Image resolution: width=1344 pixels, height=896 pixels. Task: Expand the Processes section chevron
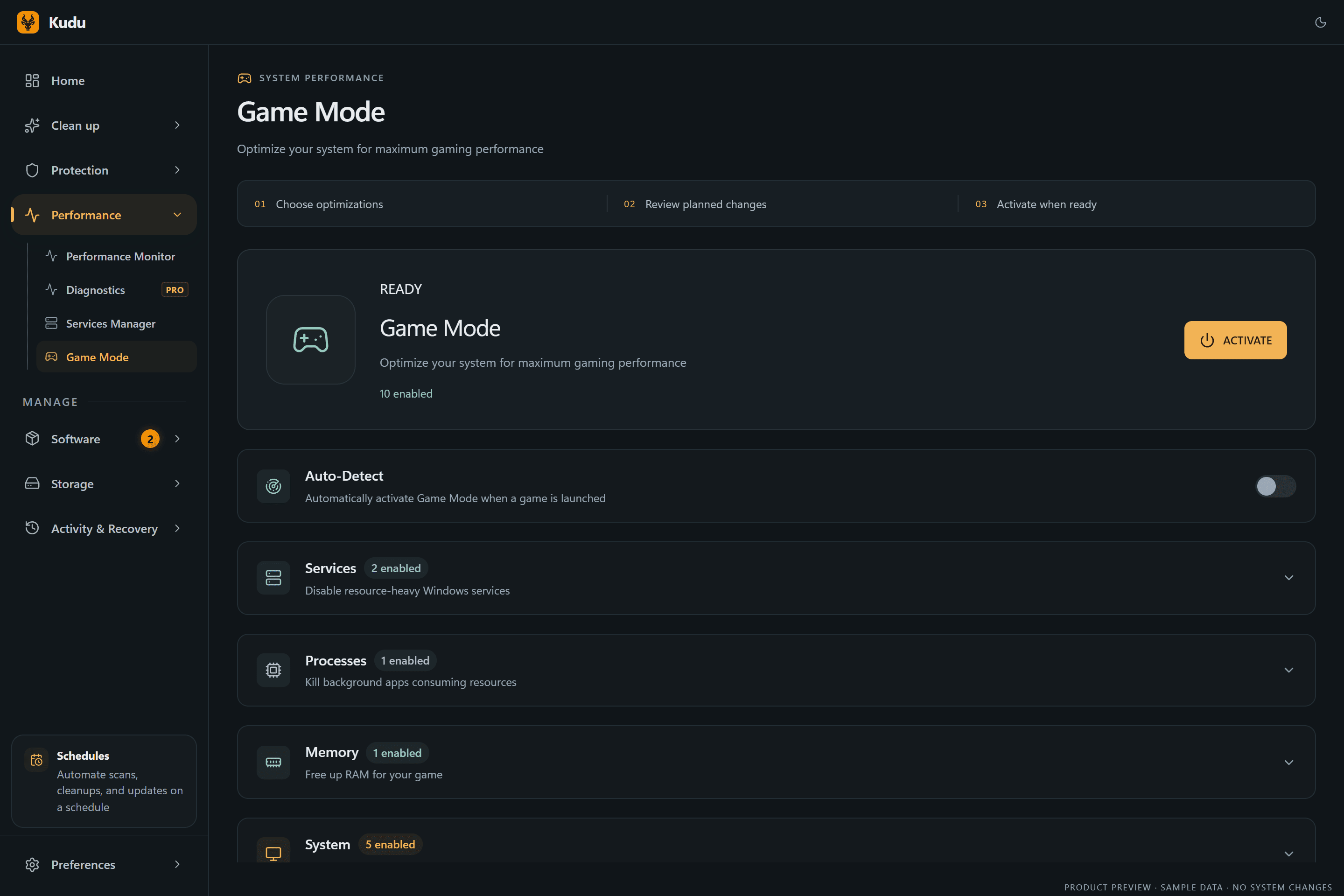(x=1288, y=670)
